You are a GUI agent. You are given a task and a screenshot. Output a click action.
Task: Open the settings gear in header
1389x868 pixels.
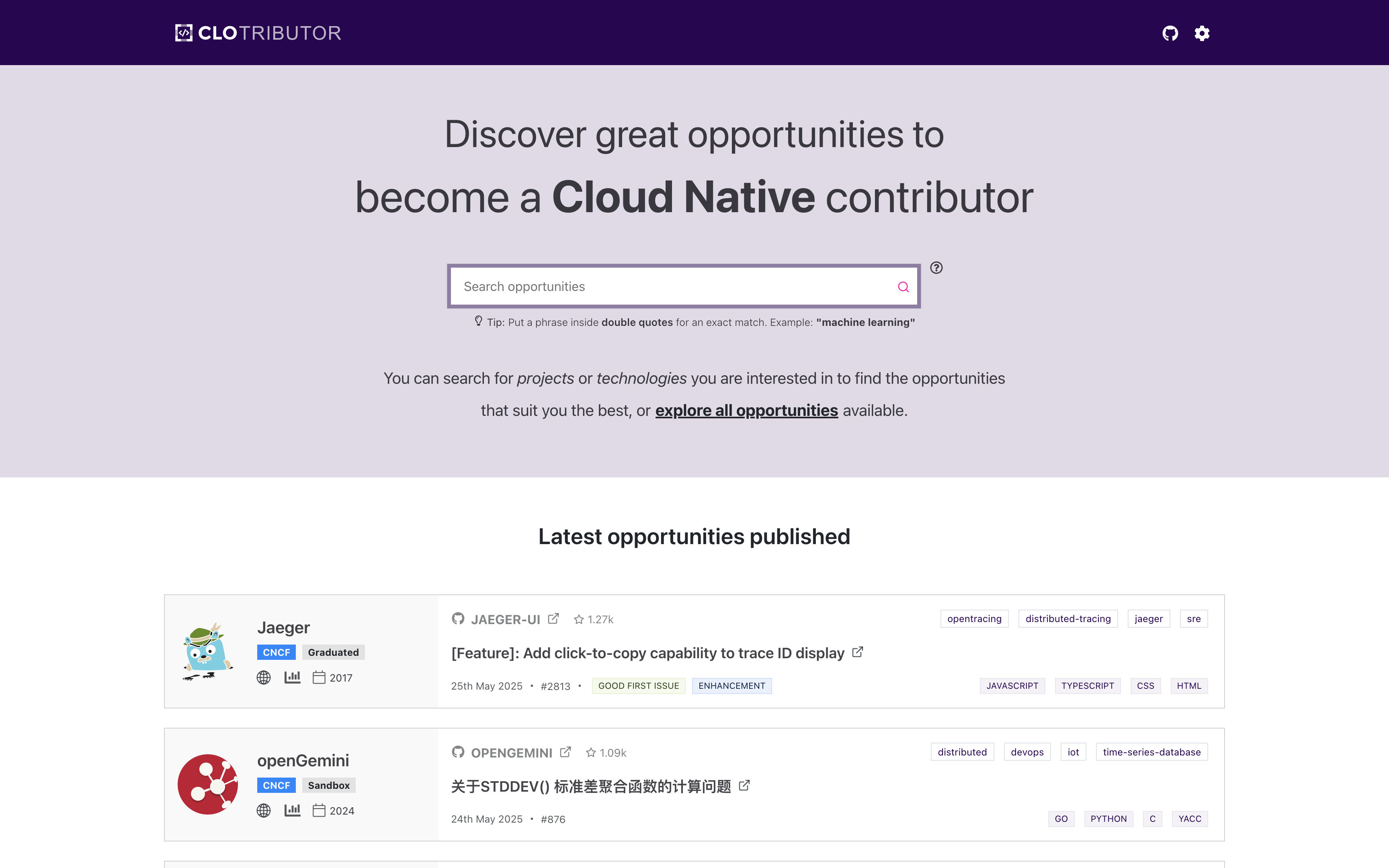1202,33
